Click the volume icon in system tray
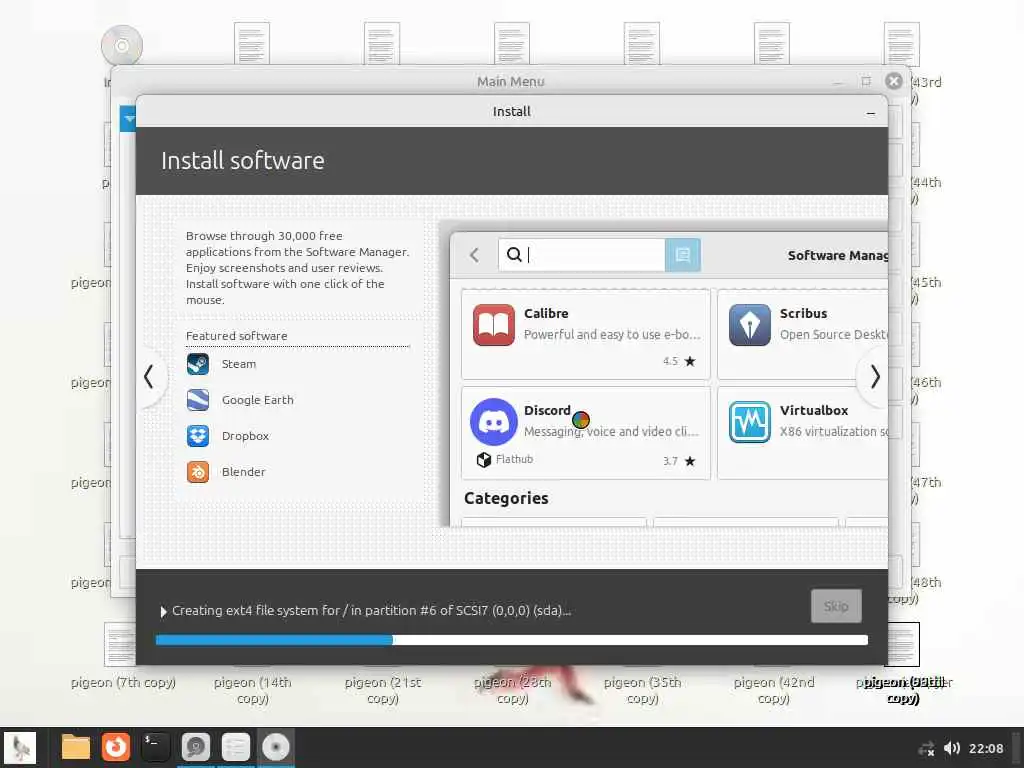This screenshot has width=1024, height=768. click(952, 748)
